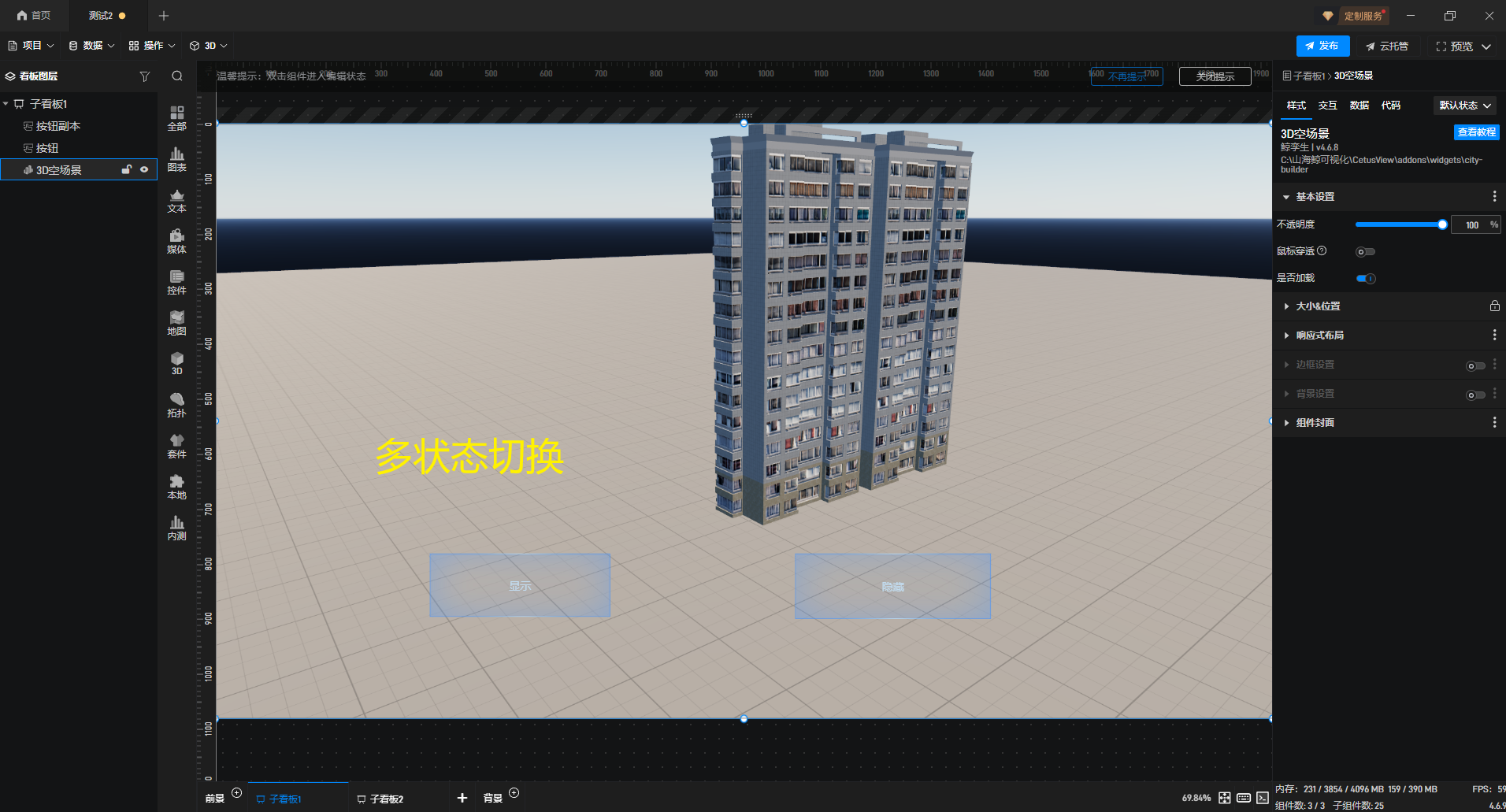
Task: Open the 媒体 (media) component category
Action: pyautogui.click(x=176, y=241)
